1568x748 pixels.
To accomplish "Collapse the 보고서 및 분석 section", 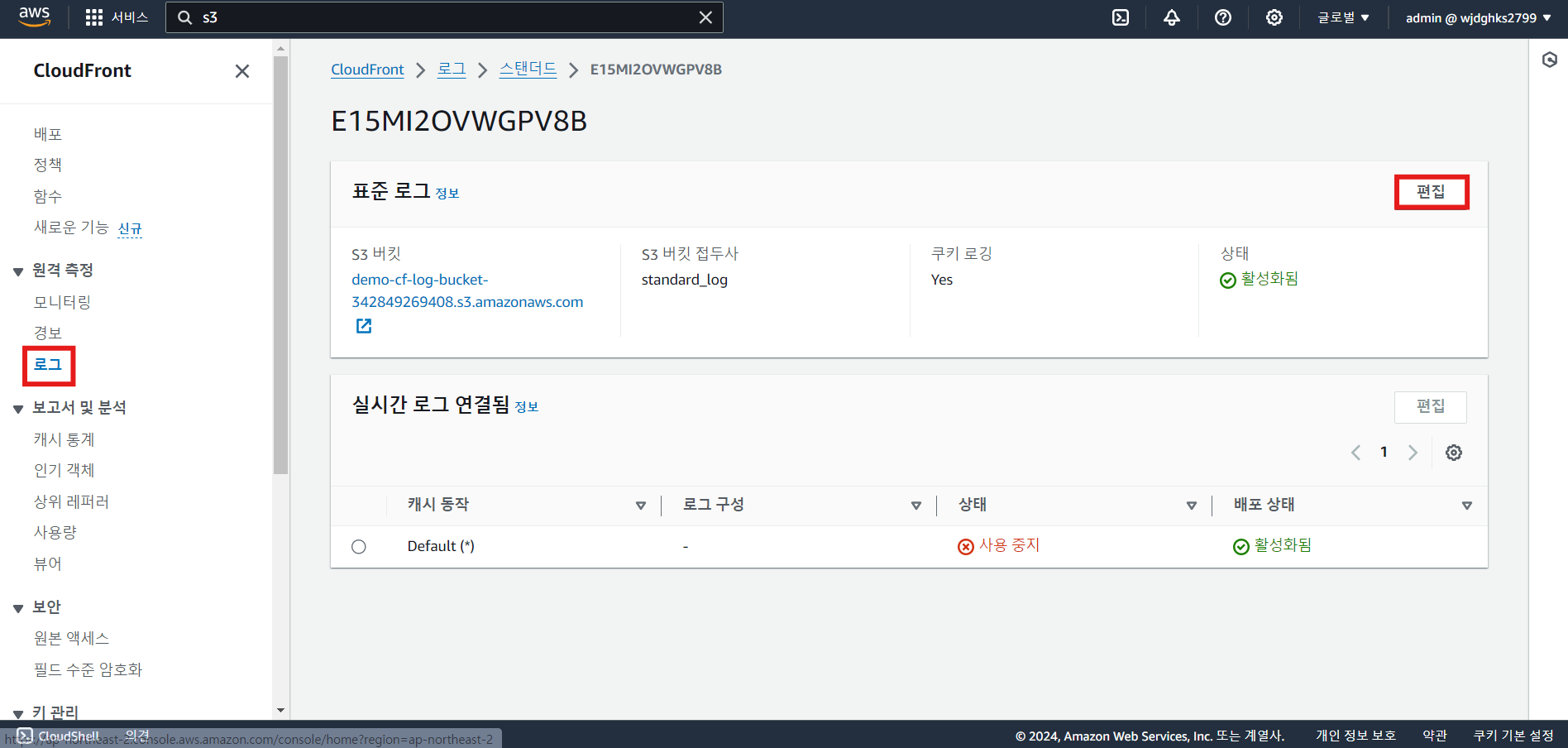I will [x=18, y=409].
